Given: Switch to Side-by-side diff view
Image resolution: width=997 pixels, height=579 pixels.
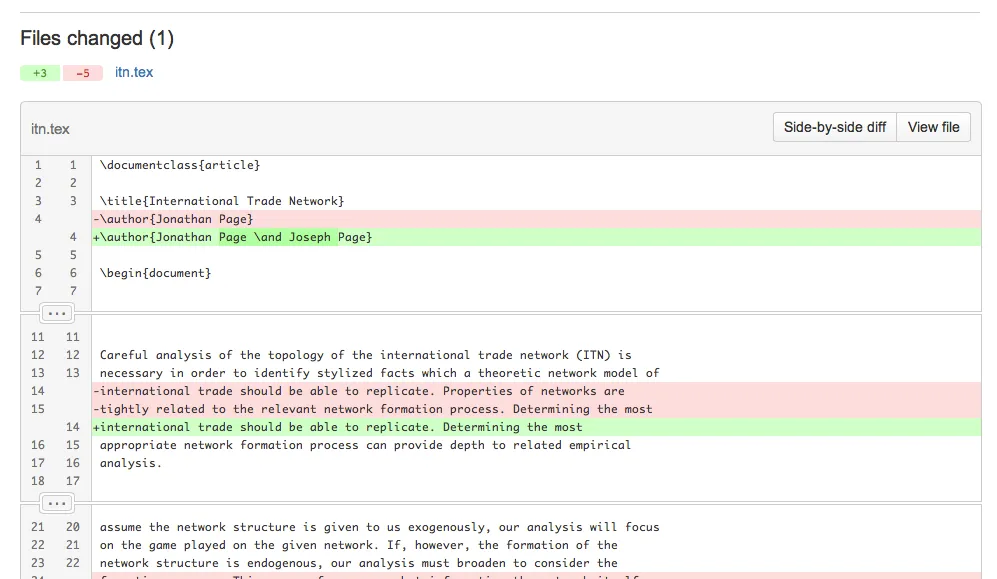Looking at the screenshot, I should point(834,127).
